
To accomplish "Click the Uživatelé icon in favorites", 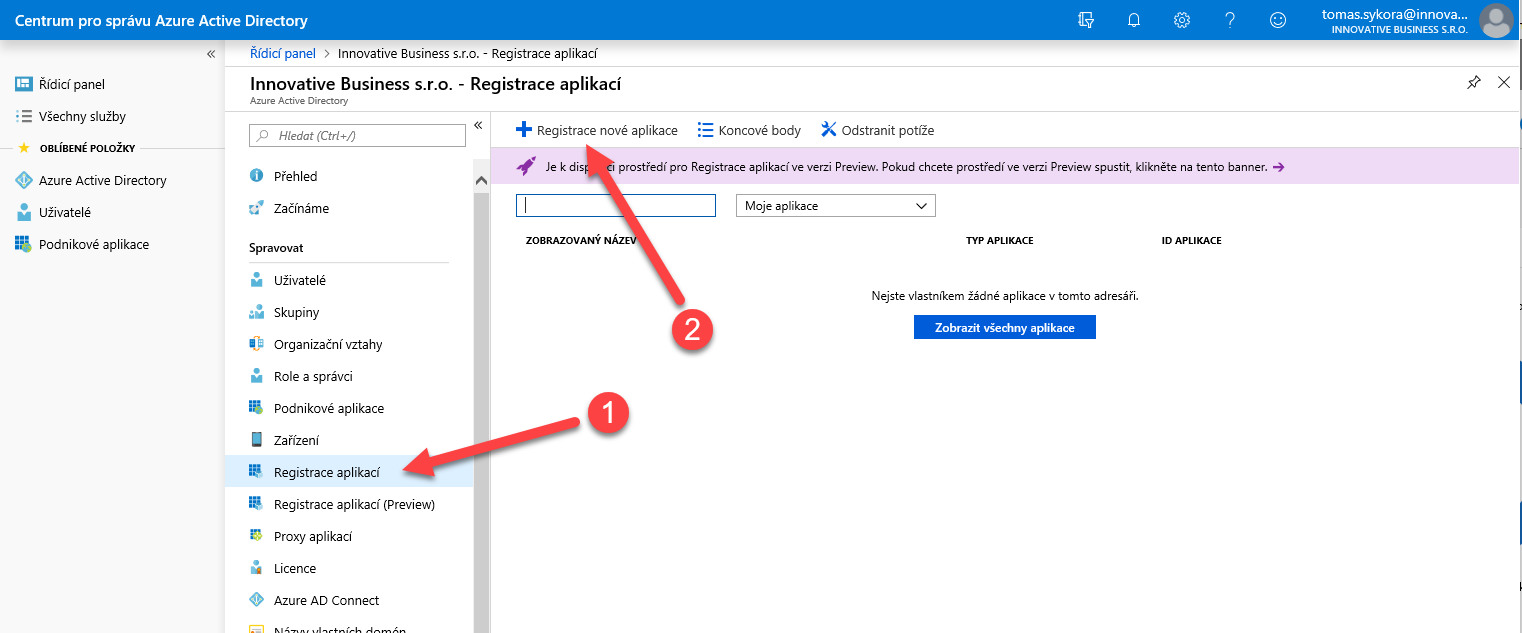I will coord(24,212).
